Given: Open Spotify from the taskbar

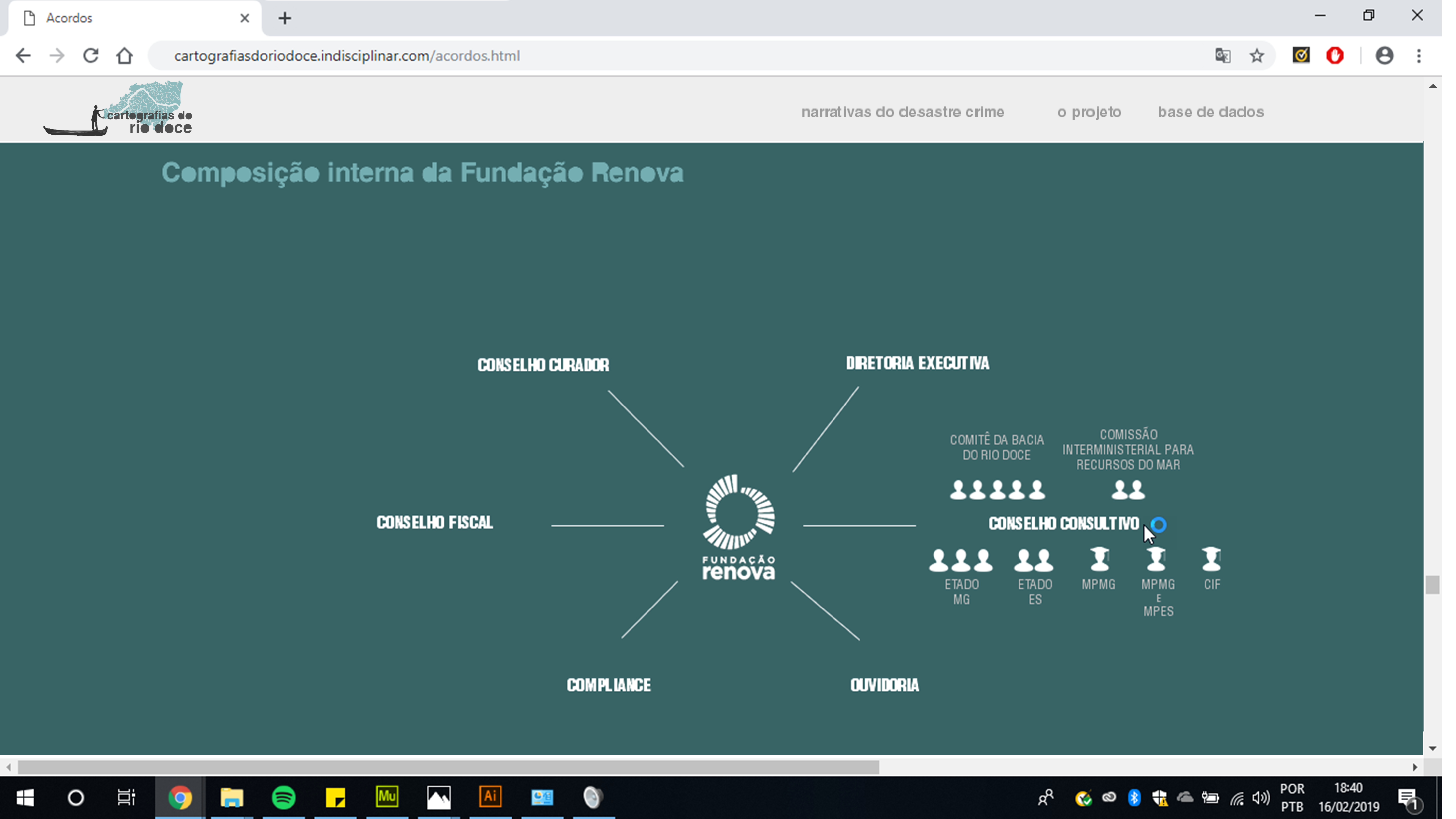Looking at the screenshot, I should pyautogui.click(x=284, y=798).
